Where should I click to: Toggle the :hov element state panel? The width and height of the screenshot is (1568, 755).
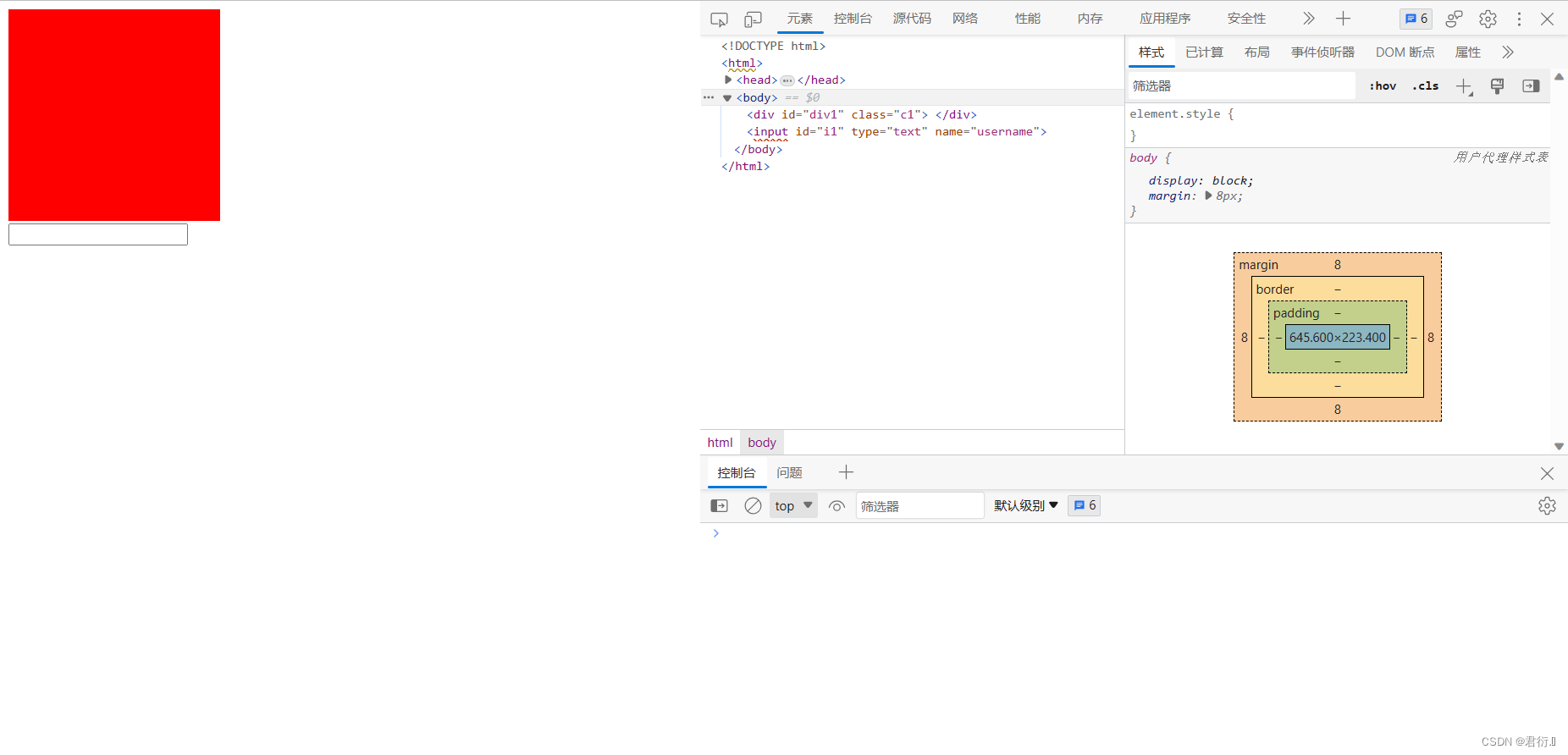1383,86
